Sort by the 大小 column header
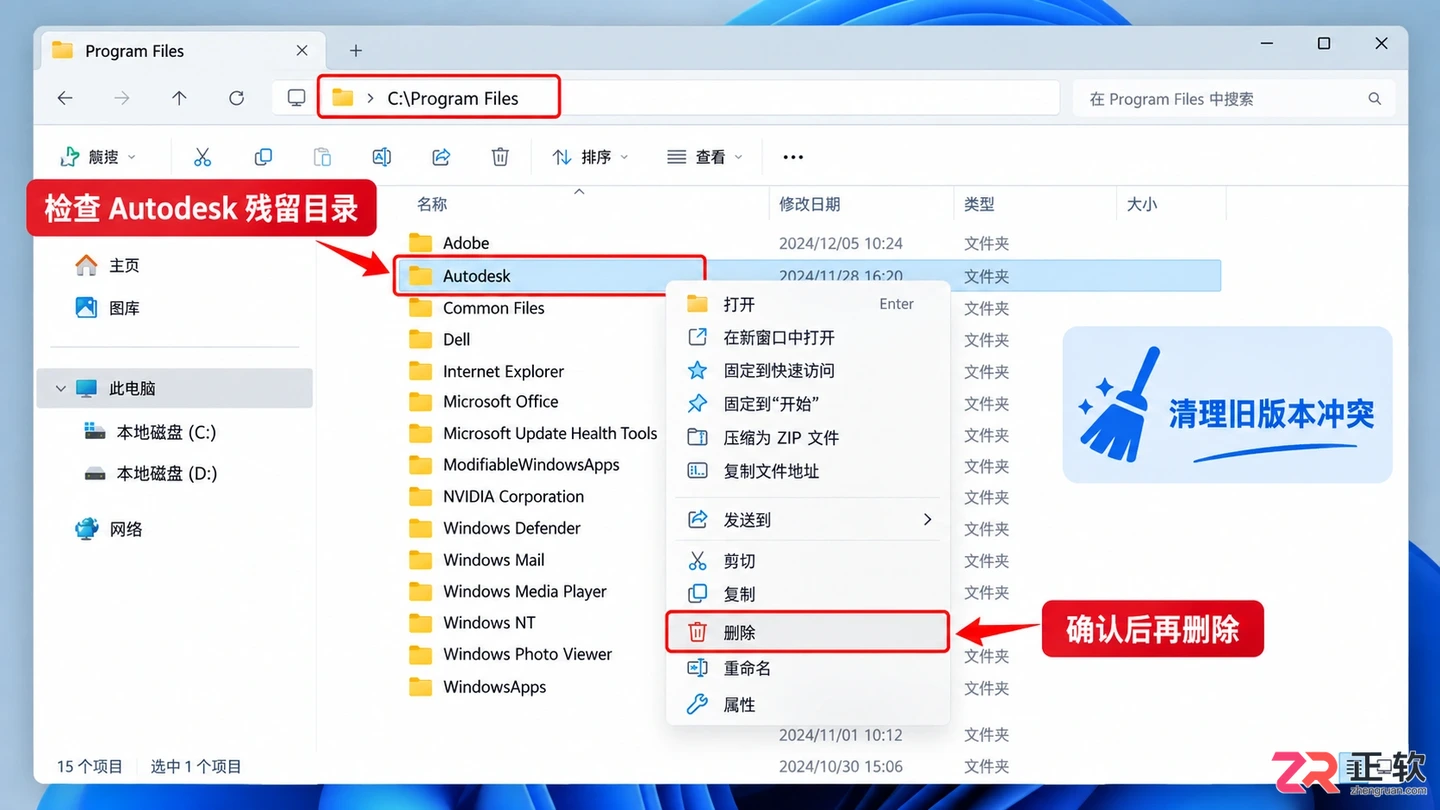The width and height of the screenshot is (1440, 810). point(1142,204)
